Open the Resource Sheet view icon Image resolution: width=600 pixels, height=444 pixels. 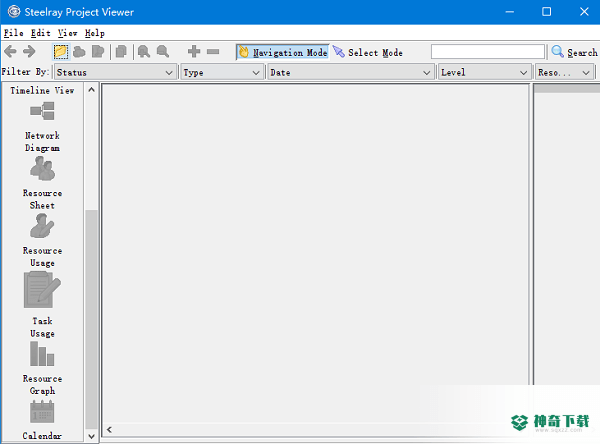coord(42,169)
